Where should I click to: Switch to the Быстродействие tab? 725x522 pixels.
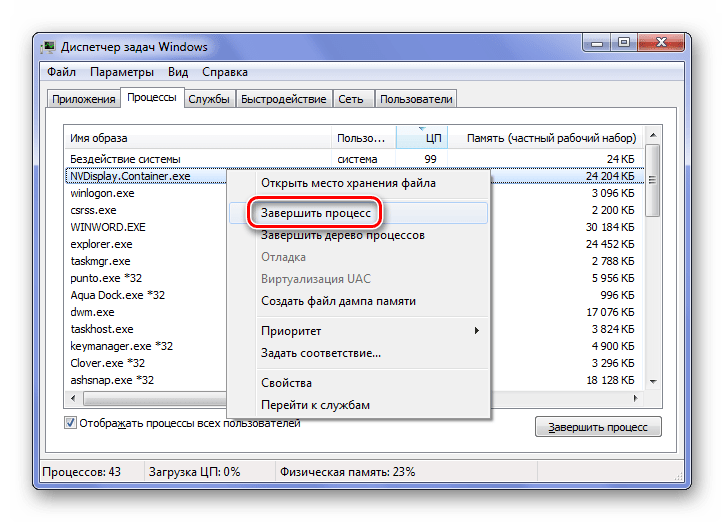pyautogui.click(x=283, y=99)
